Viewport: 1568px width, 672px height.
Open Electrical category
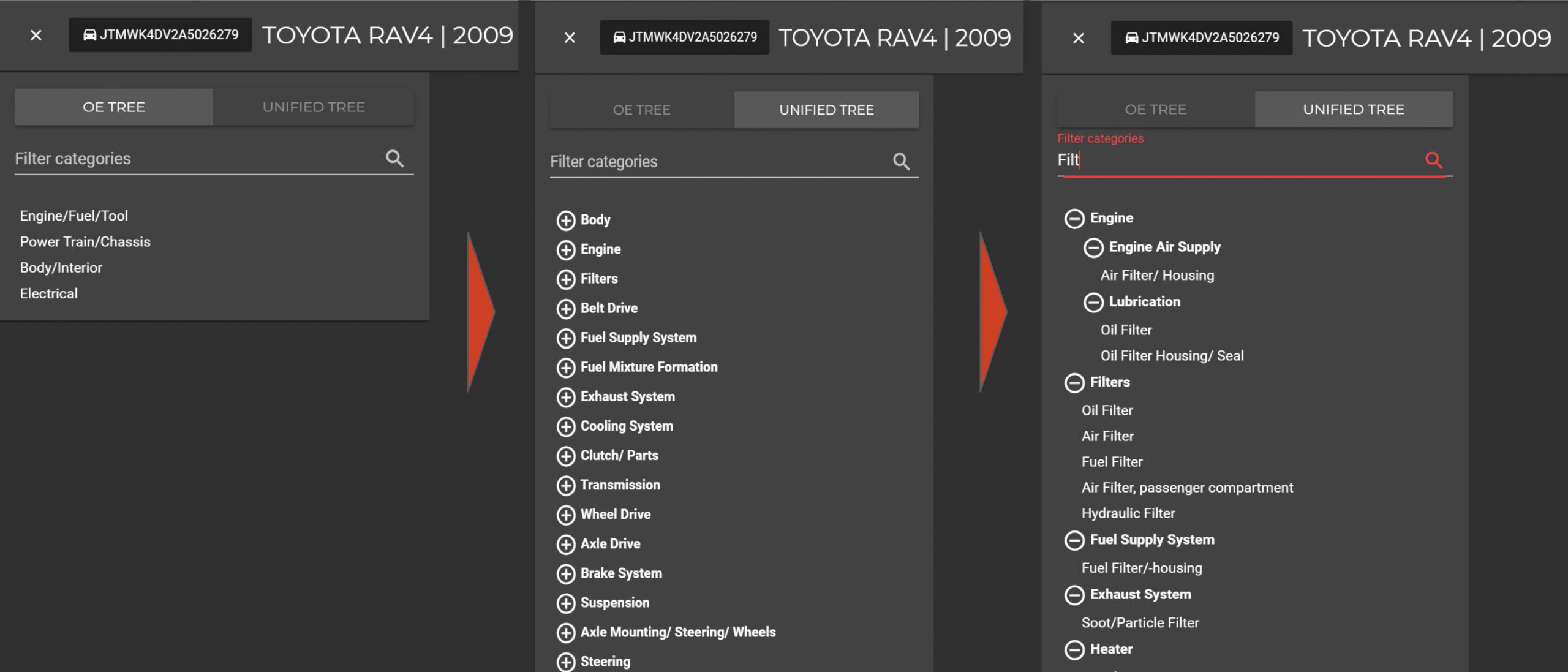click(x=49, y=293)
